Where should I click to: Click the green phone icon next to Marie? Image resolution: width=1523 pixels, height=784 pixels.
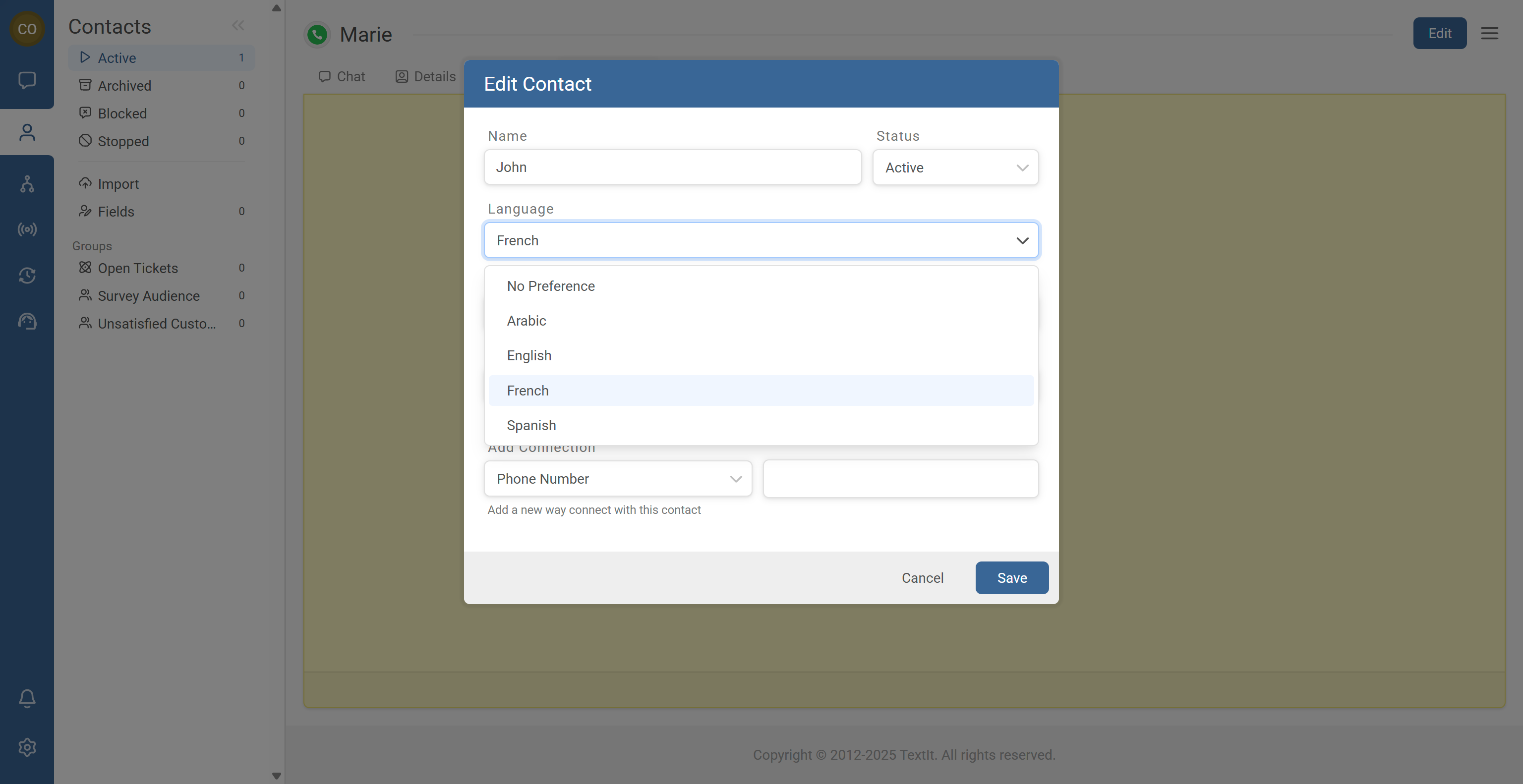317,34
